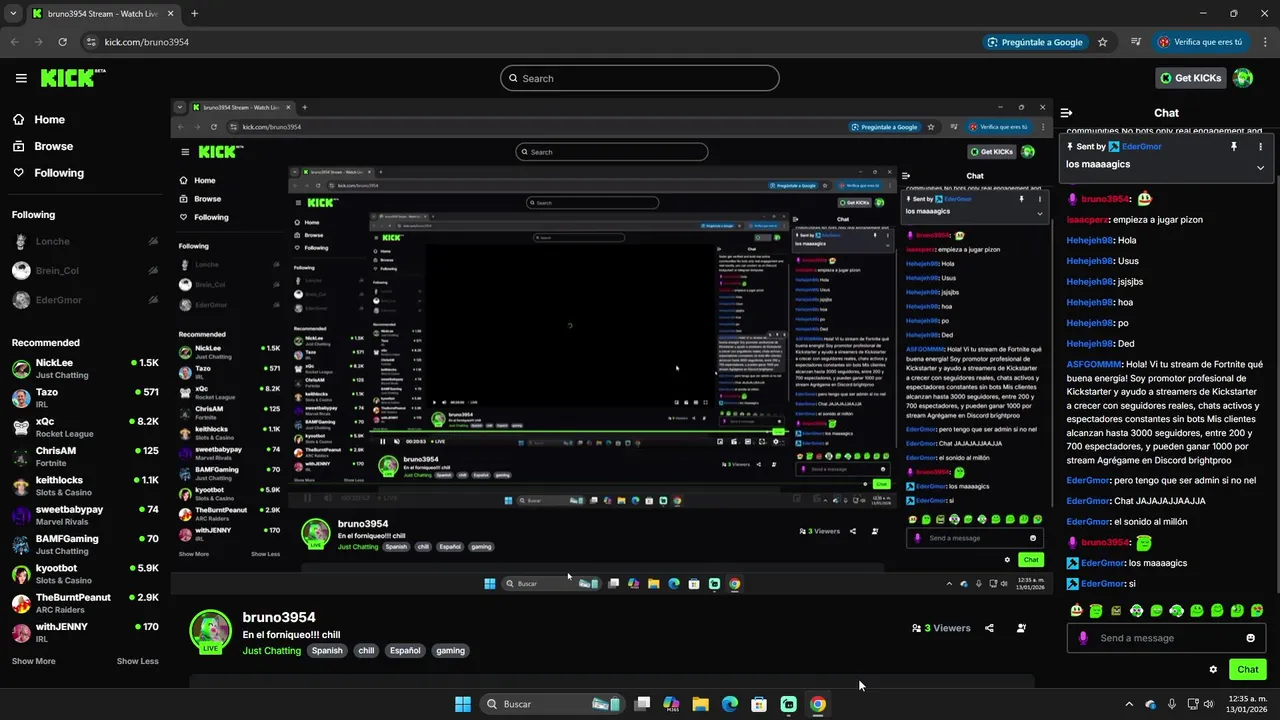Viewport: 1280px width, 720px height.
Task: Select the bruno3954 Stream browser tab
Action: 101,14
